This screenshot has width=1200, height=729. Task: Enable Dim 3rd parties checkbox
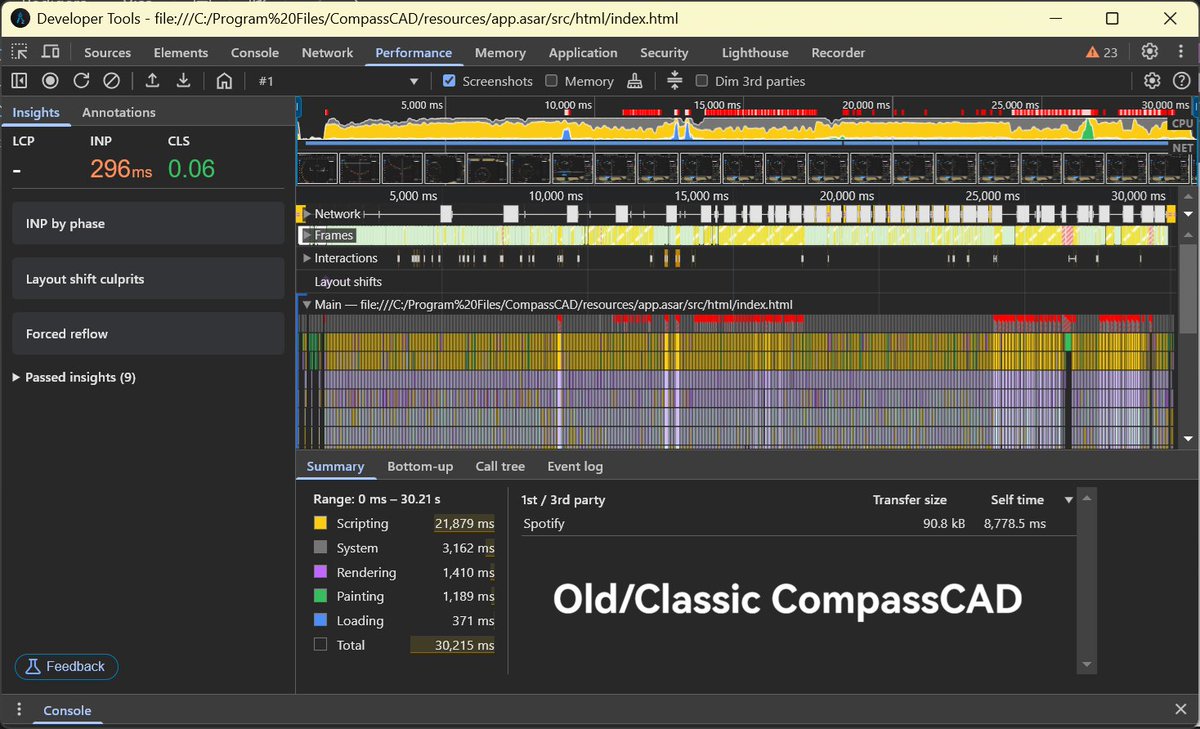point(702,81)
